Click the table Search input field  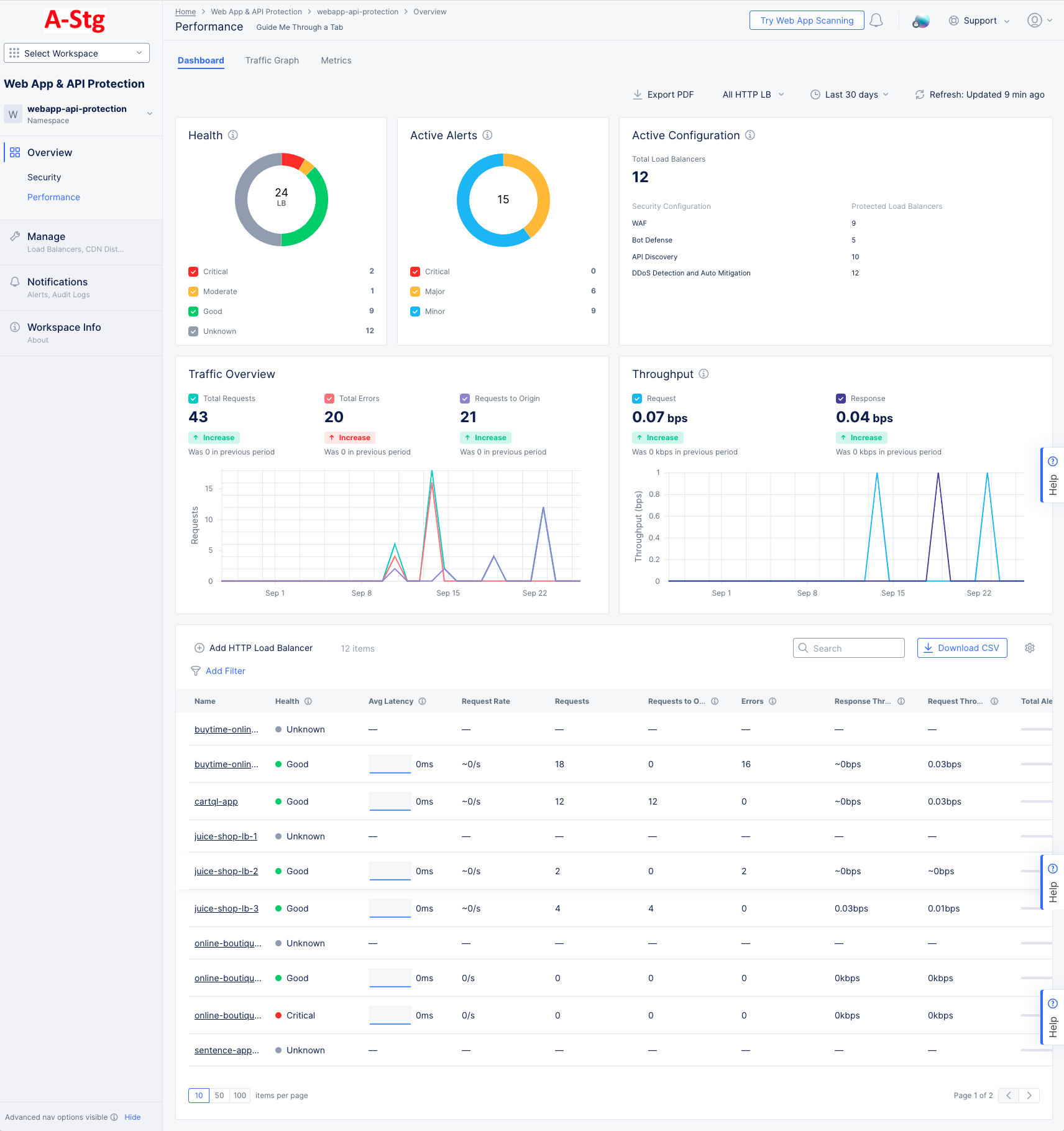(848, 648)
